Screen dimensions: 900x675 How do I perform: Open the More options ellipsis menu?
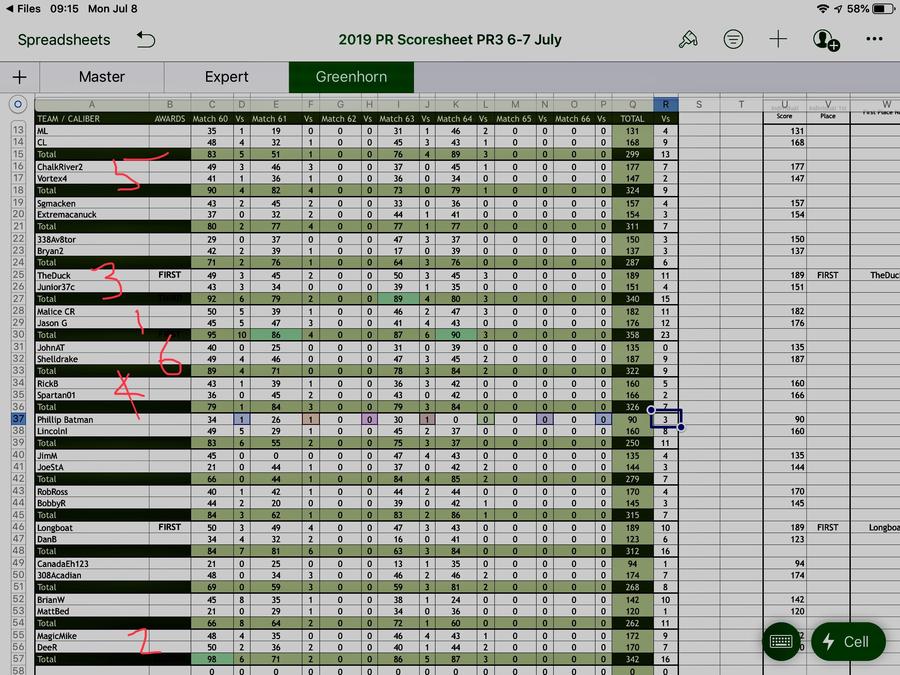874,40
